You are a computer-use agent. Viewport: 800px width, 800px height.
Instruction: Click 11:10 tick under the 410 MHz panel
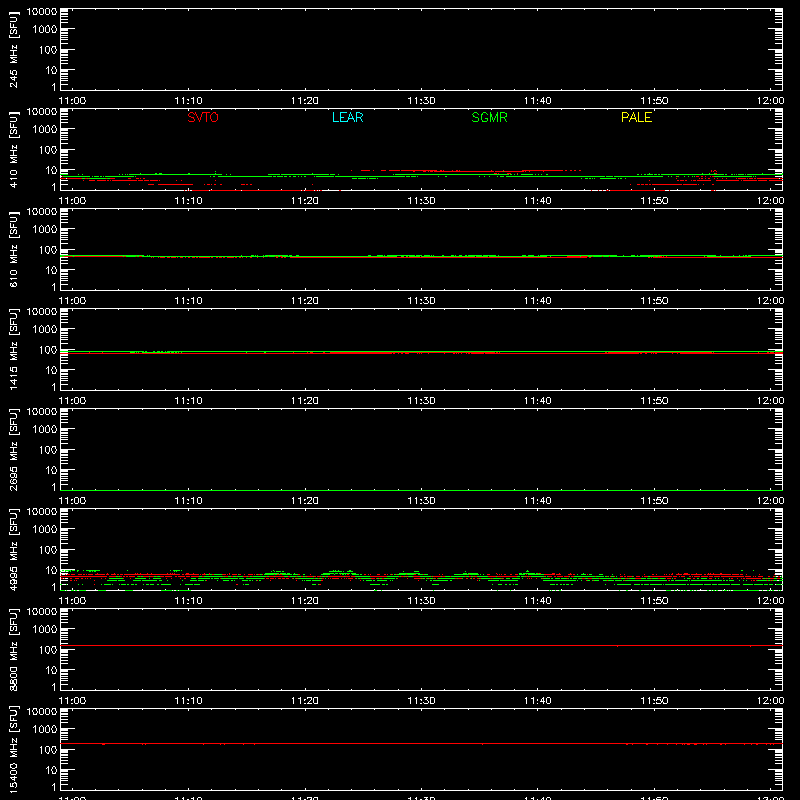[x=188, y=201]
